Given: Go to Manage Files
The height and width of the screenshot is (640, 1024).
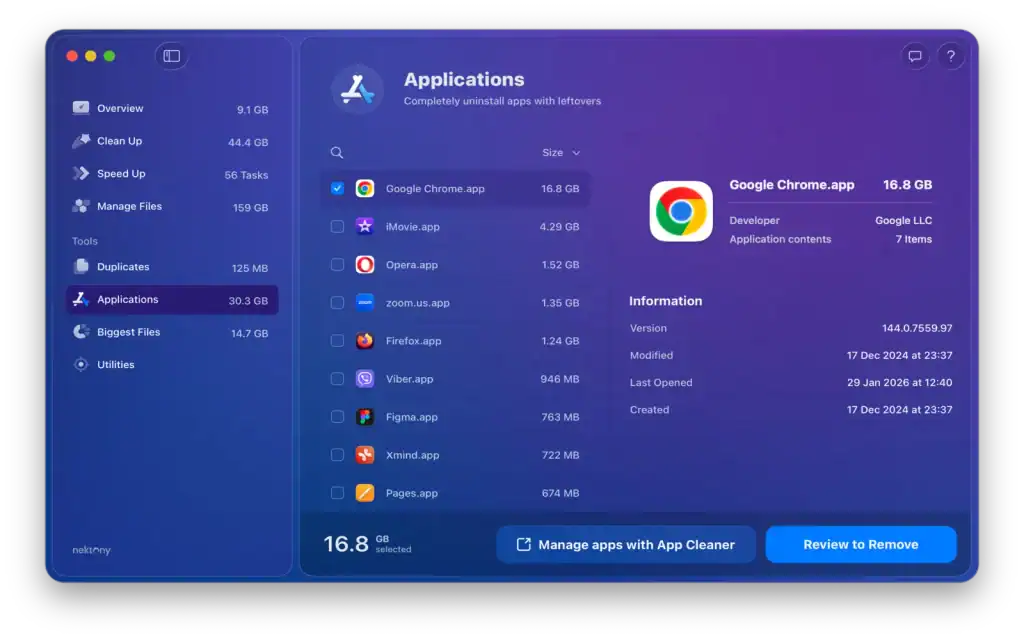Looking at the screenshot, I should 172,206.
